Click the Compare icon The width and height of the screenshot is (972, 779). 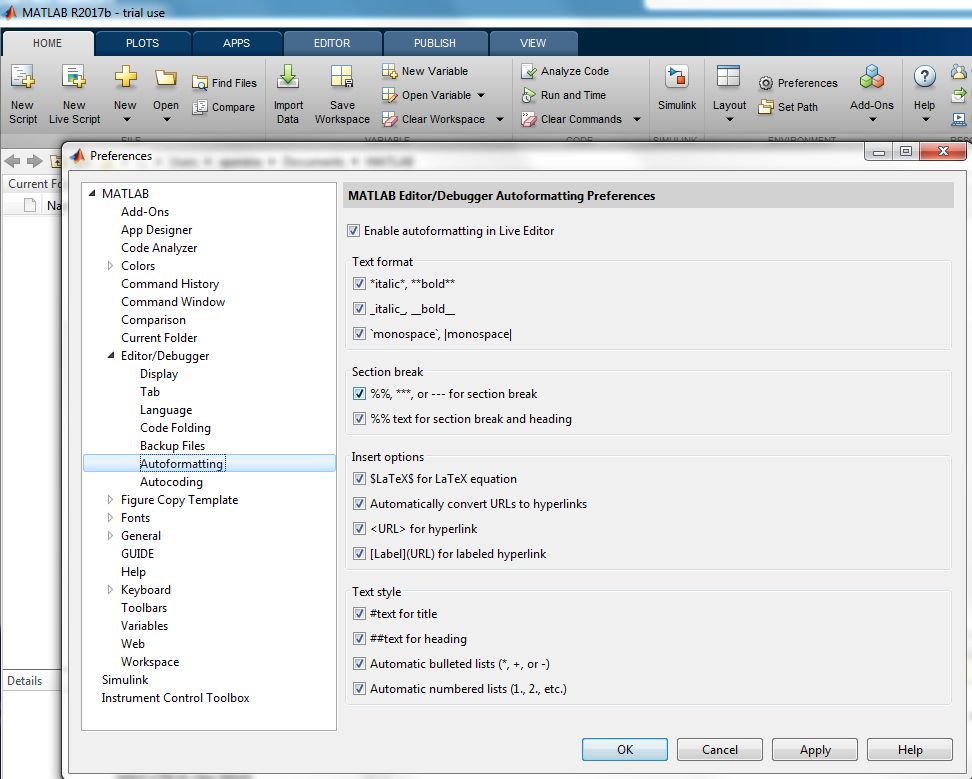[x=200, y=107]
